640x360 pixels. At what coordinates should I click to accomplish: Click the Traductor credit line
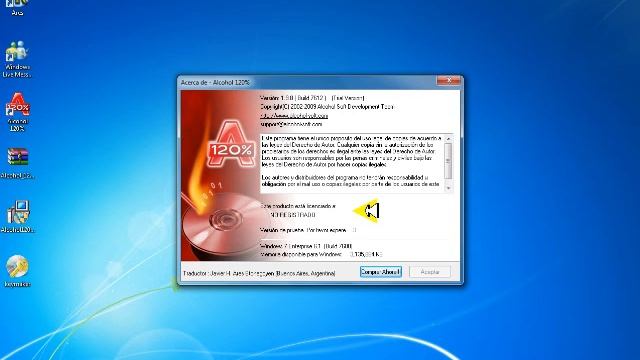pyautogui.click(x=259, y=273)
